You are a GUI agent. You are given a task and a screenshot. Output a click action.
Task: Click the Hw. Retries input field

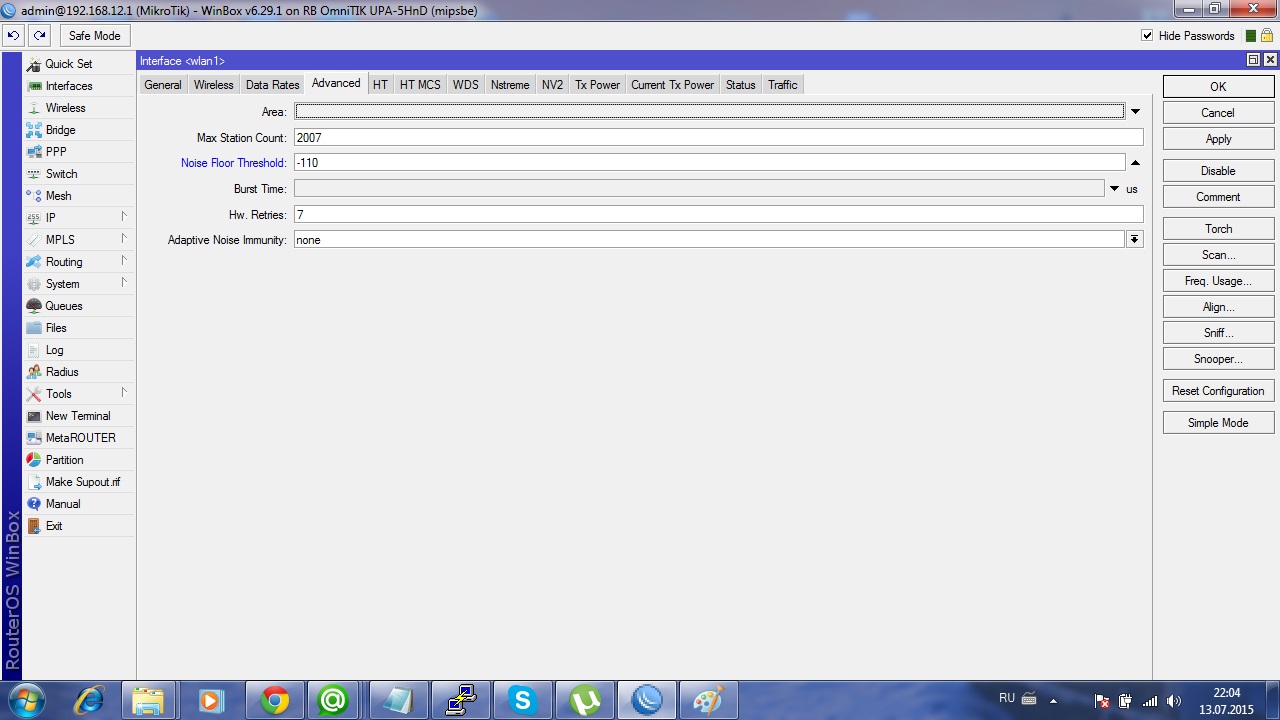point(718,215)
